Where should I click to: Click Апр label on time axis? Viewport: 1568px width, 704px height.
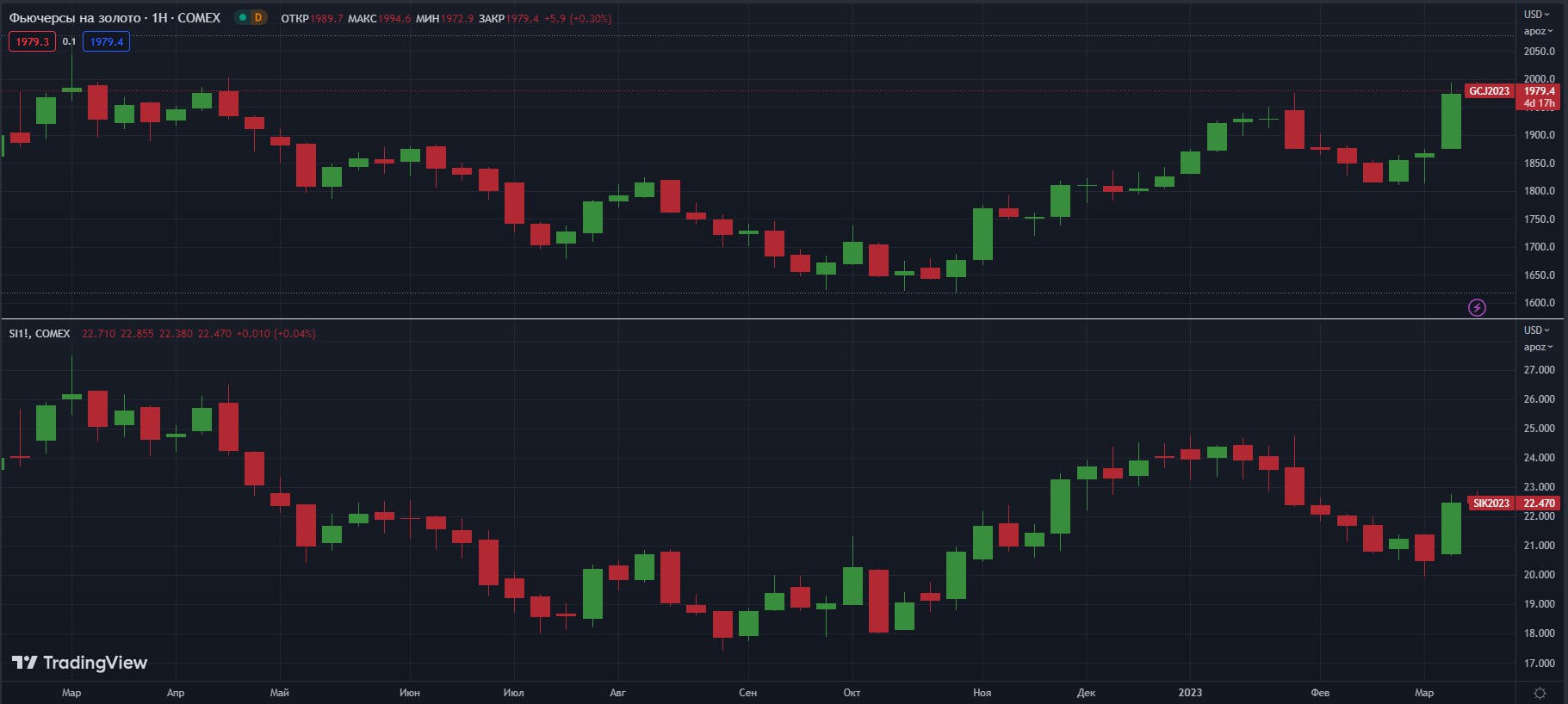pos(176,693)
